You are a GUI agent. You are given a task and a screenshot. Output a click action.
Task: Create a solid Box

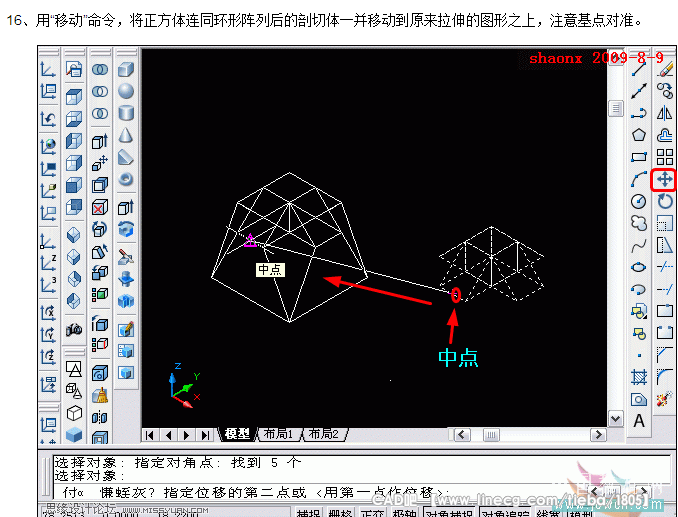pos(126,70)
